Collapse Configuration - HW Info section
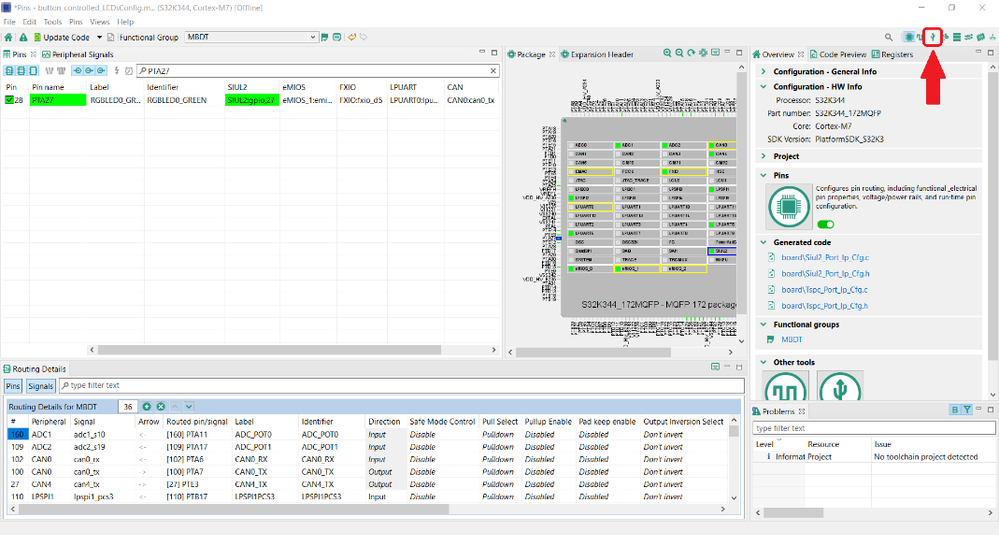Image resolution: width=999 pixels, height=535 pixels. (x=763, y=87)
